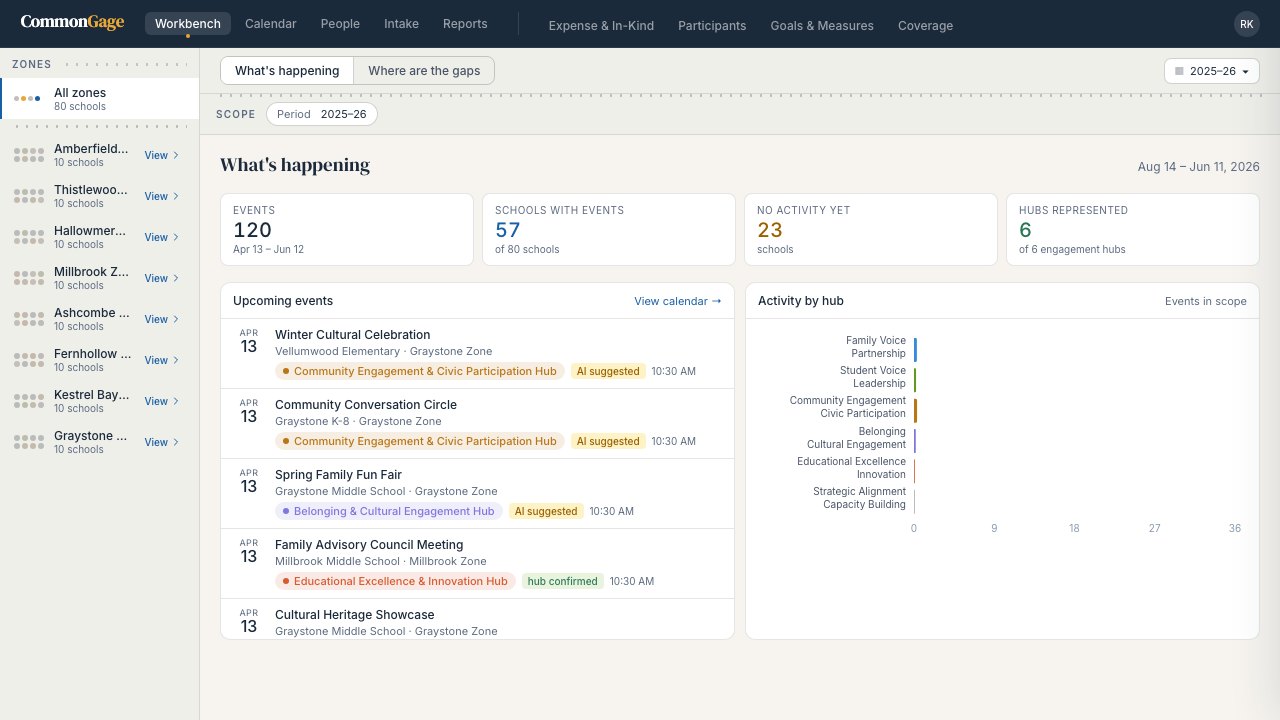This screenshot has height=720, width=1280.
Task: Go to the Calendar tab
Action: (x=271, y=24)
